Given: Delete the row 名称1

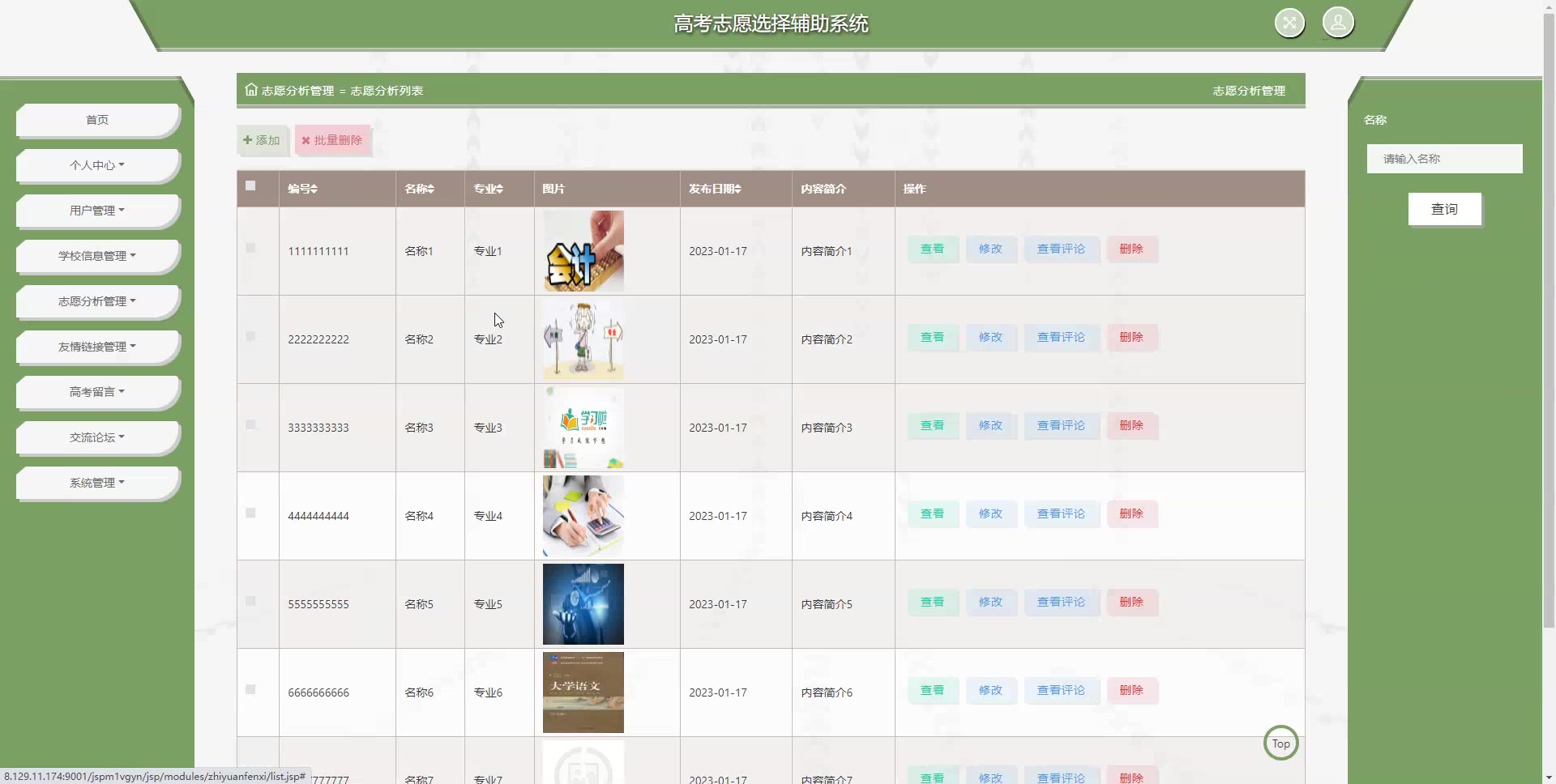Looking at the screenshot, I should (1131, 249).
